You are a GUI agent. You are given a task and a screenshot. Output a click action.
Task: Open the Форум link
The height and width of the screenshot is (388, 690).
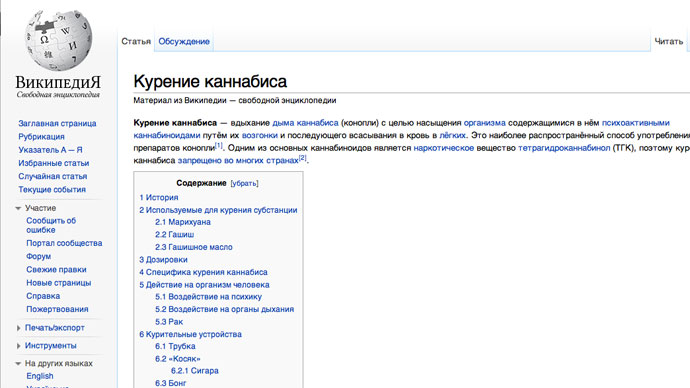(39, 256)
